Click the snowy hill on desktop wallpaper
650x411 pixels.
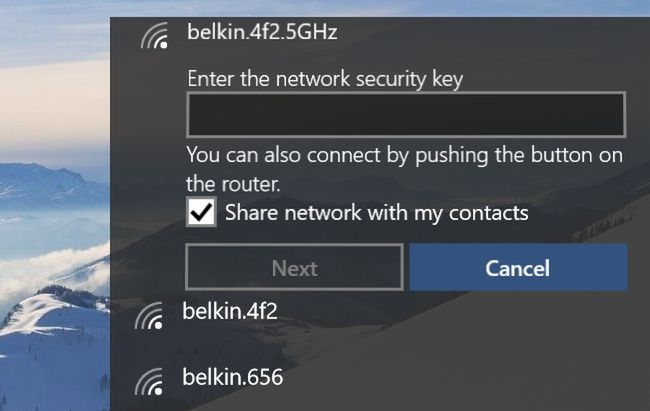pos(54,332)
